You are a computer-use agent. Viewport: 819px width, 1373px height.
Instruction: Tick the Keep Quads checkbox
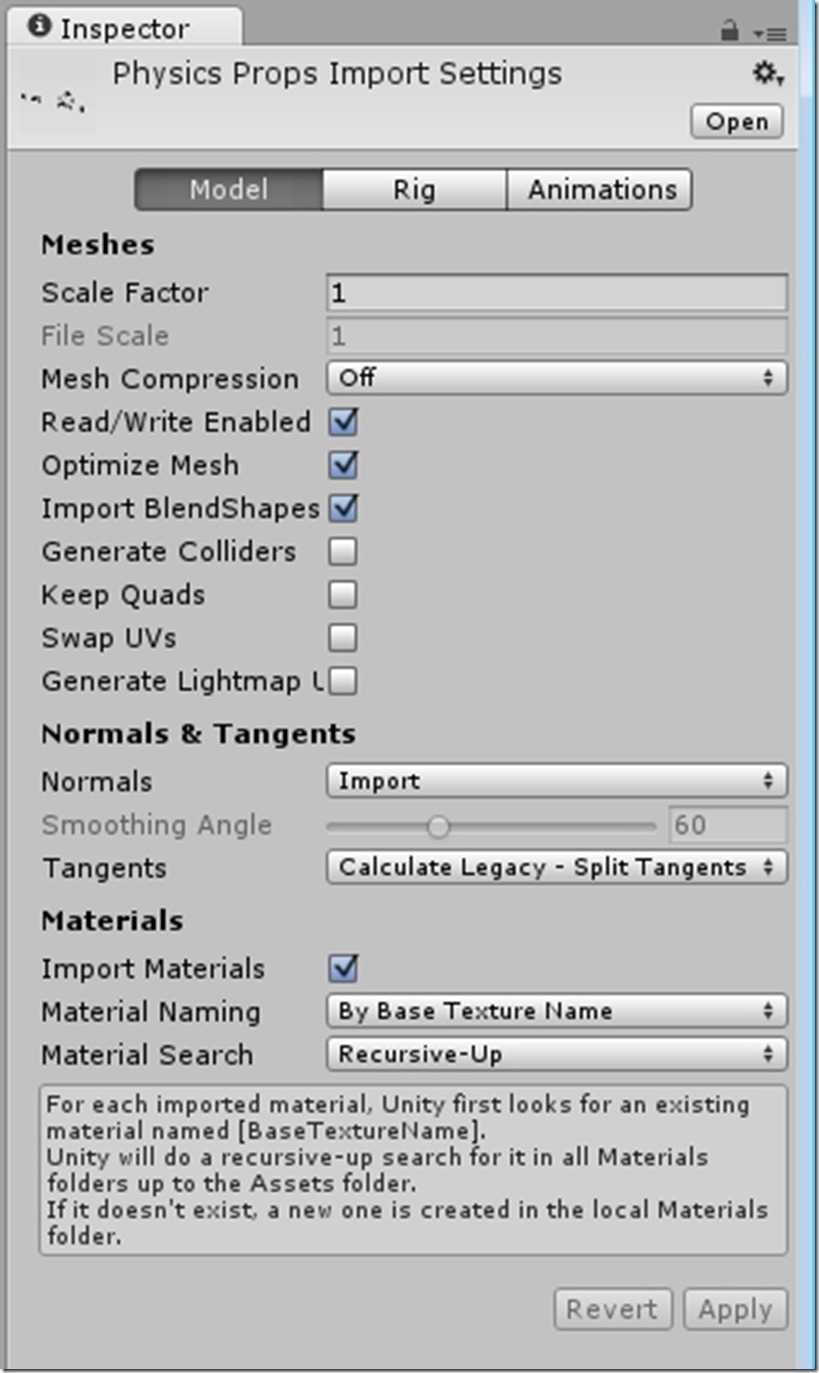tap(343, 595)
